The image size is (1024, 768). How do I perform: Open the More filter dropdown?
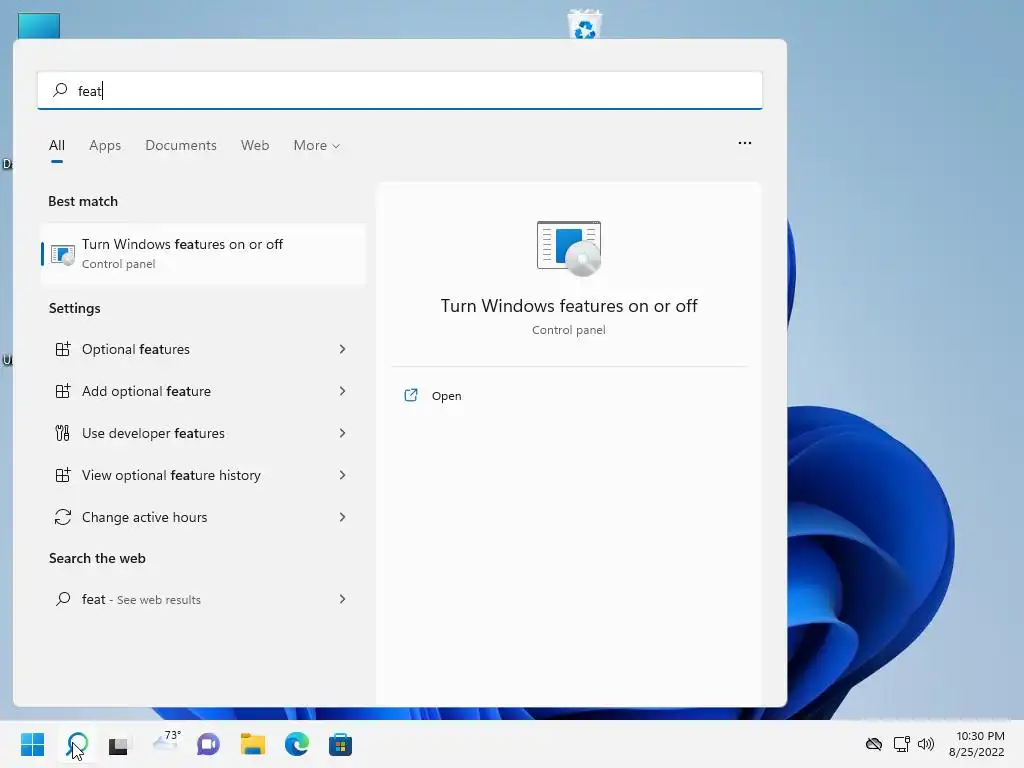[317, 145]
